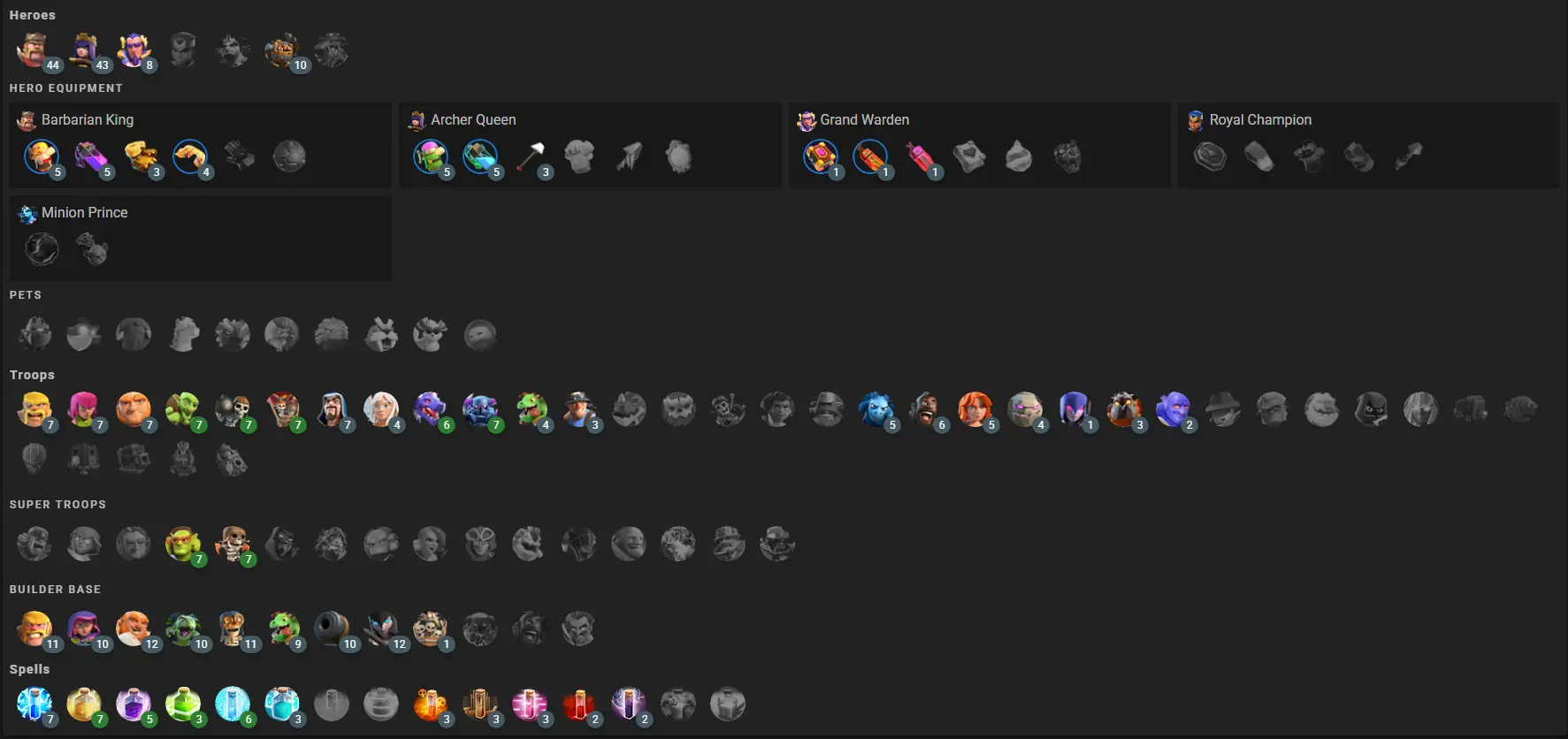Open the Battle Machine hero icon level 10
The height and width of the screenshot is (739, 1568).
tap(282, 50)
